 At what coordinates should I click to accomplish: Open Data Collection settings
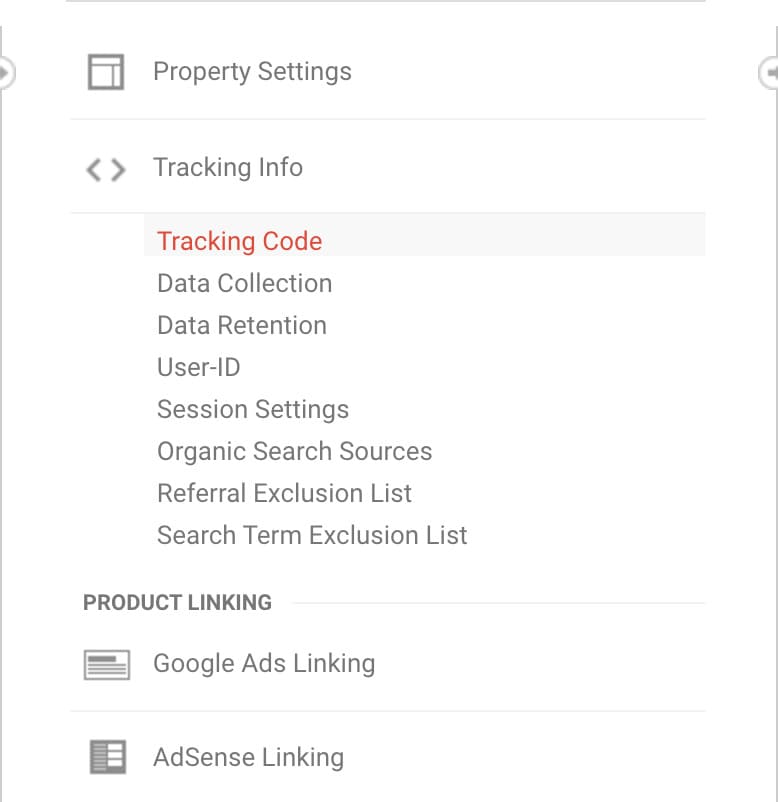point(244,283)
